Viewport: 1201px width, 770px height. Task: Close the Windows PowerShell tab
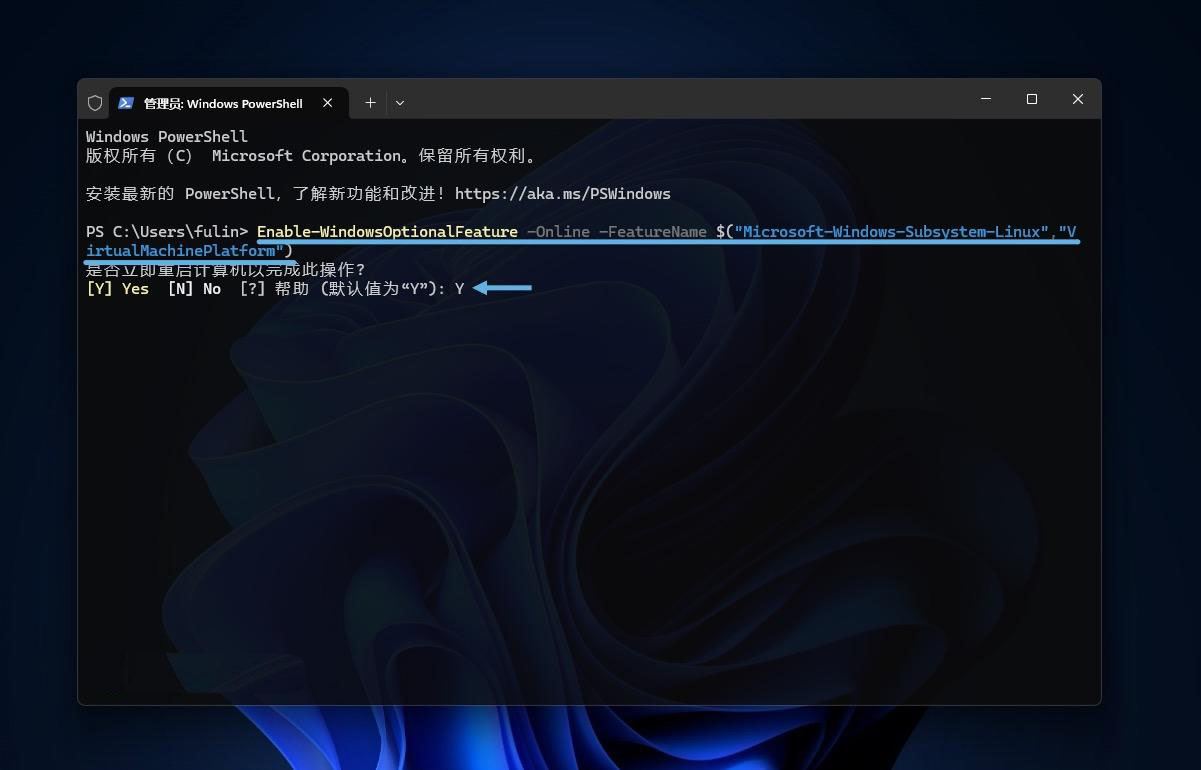327,103
